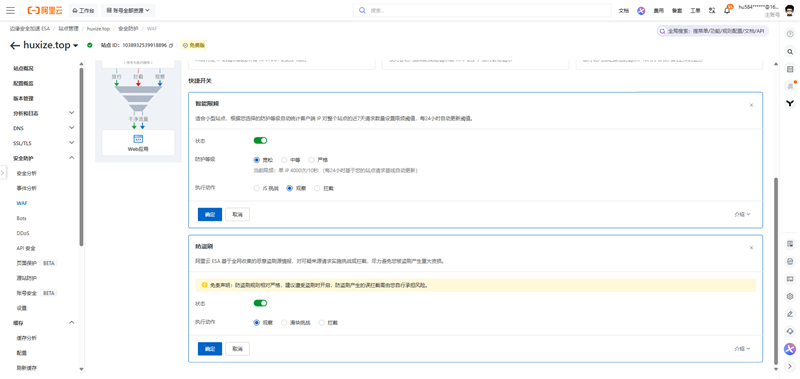The width and height of the screenshot is (800, 379).
Task: Click the hexagon settings icon in right sidebar
Action: [790, 296]
